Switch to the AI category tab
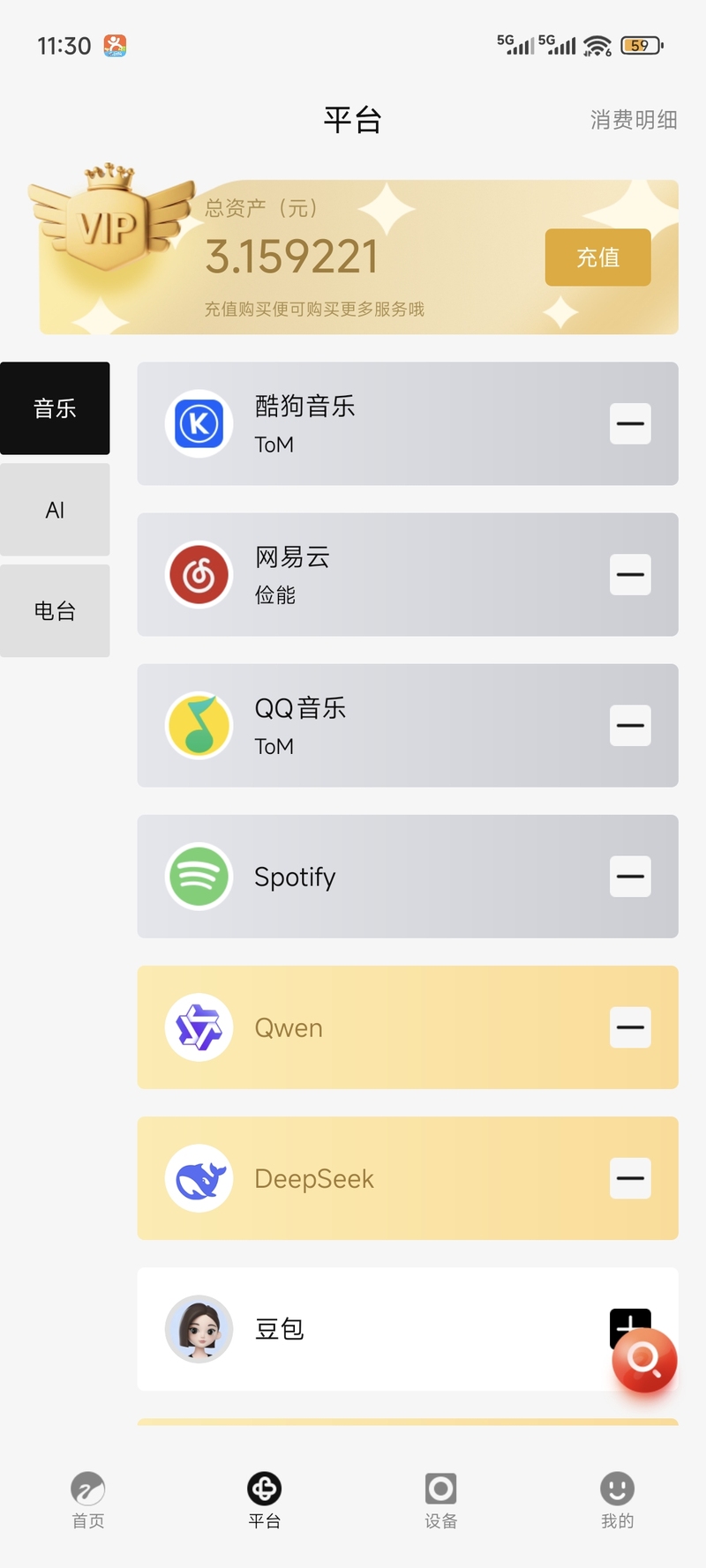The width and height of the screenshot is (706, 1568). tap(55, 510)
